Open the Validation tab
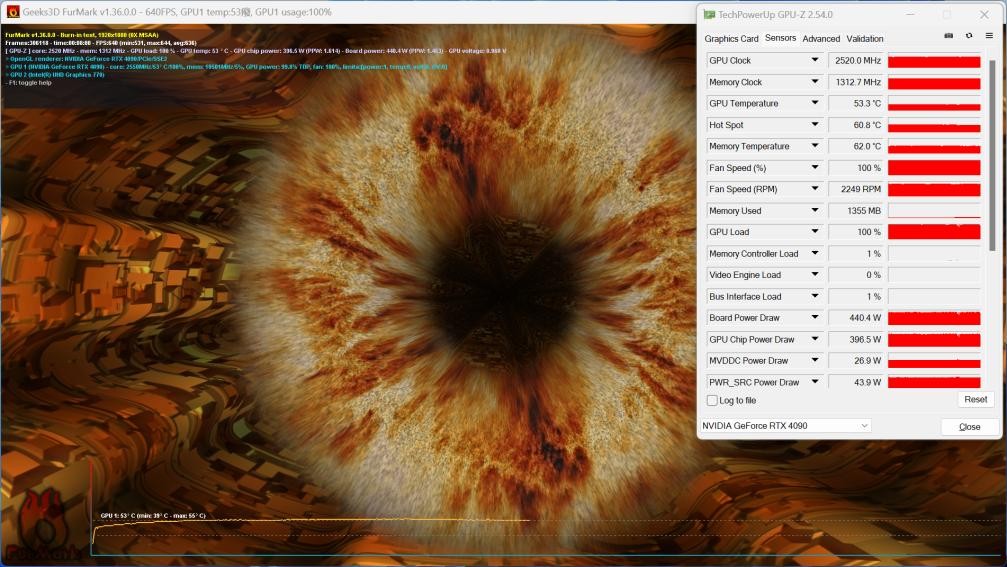Screen dimensions: 1007x567 pyautogui.click(x=865, y=39)
